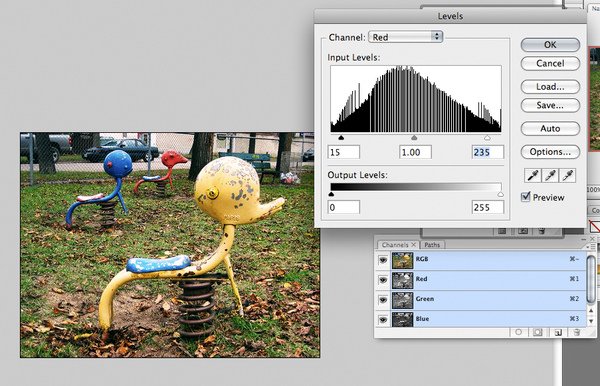Open the Channel dropdown set to Red
Screen dimensions: 600x386
tap(406, 37)
